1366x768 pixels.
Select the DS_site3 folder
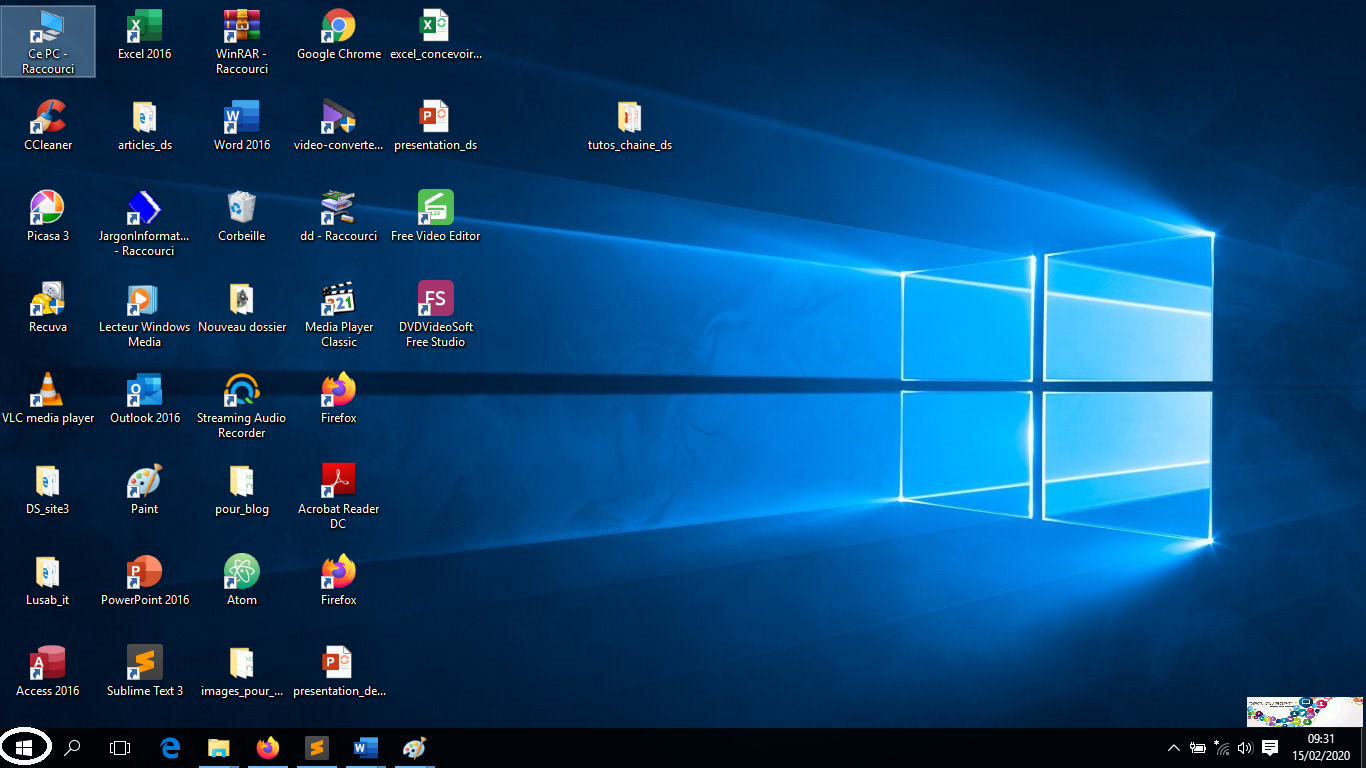(48, 490)
